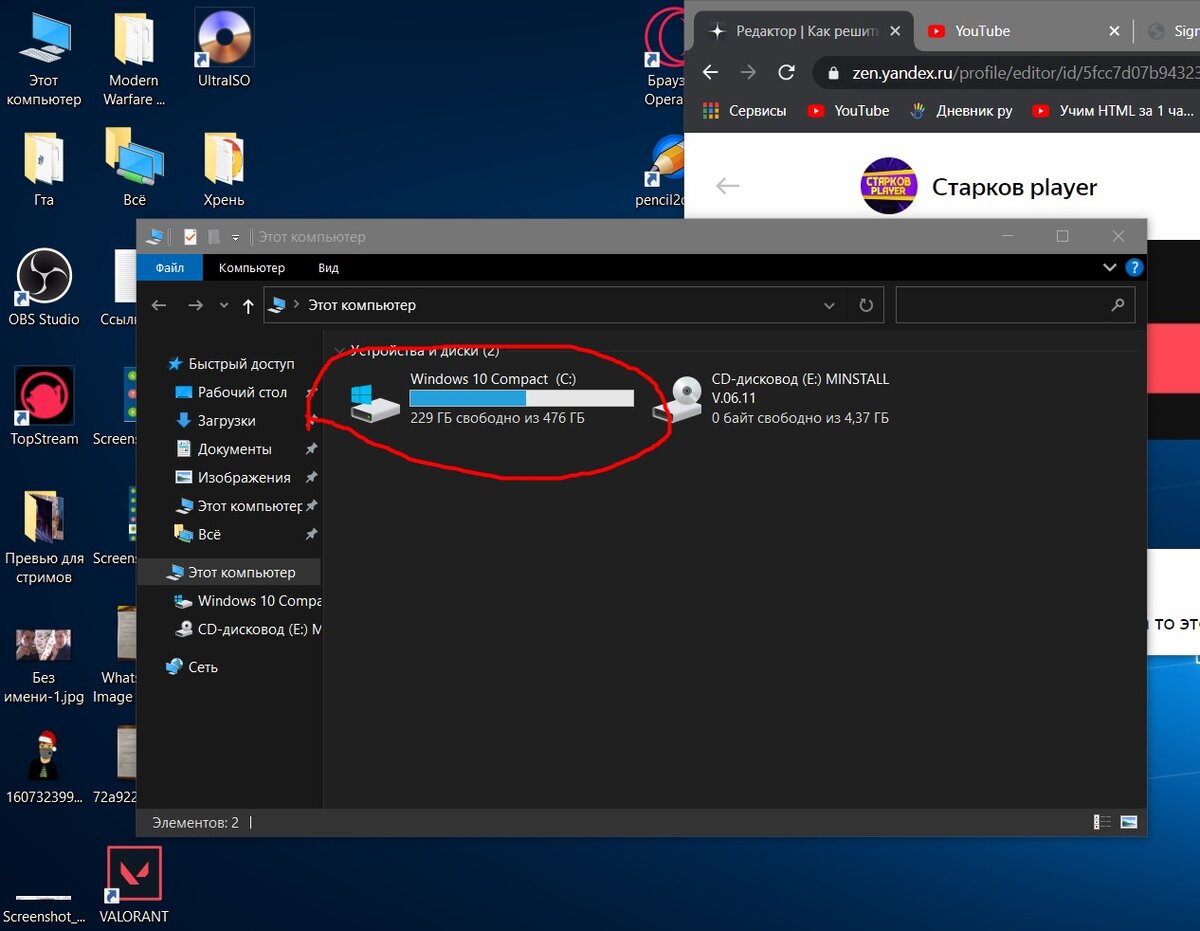Go up one folder level in Explorer
The image size is (1200, 931).
[x=248, y=305]
